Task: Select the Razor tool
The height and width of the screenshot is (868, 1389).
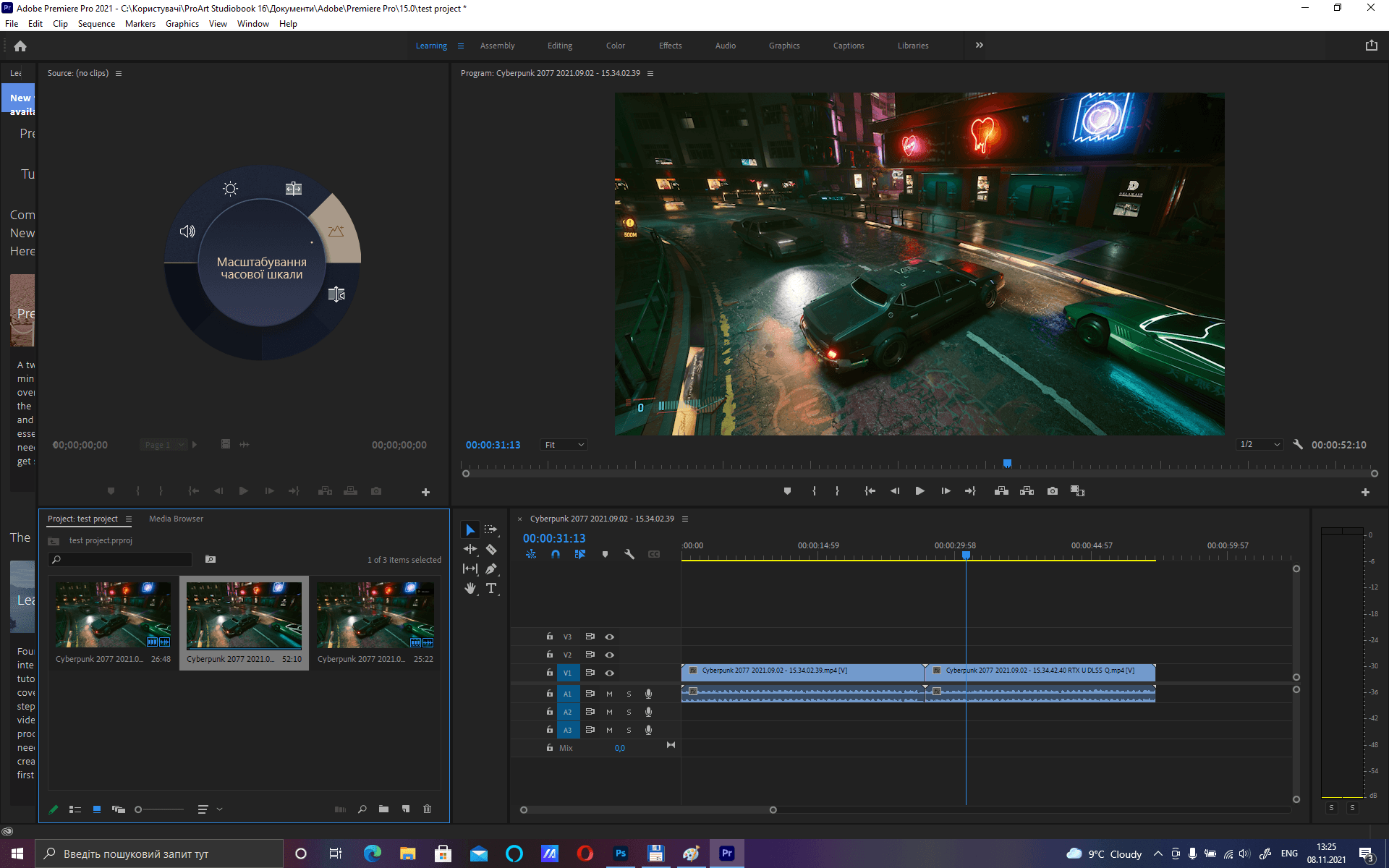Action: pos(491,550)
